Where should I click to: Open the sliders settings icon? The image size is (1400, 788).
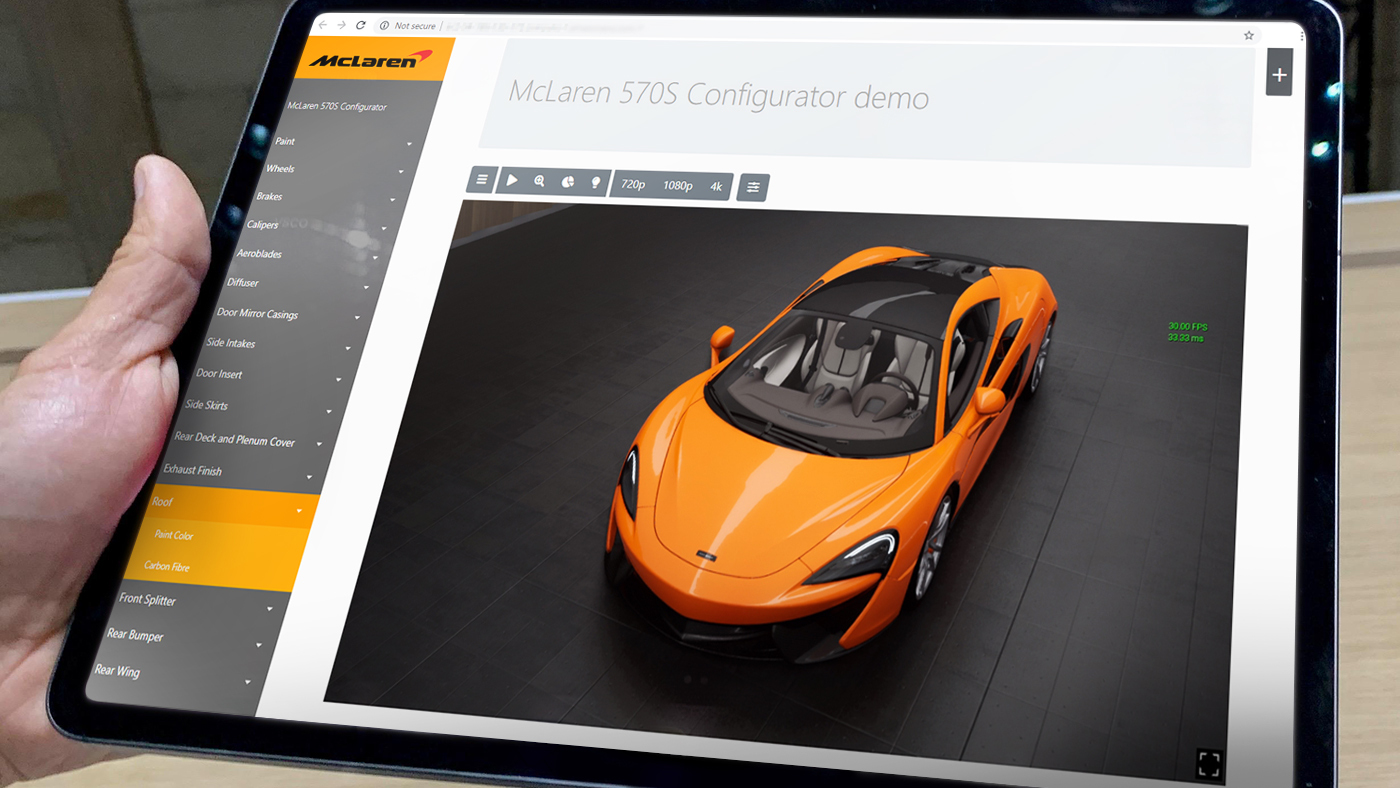pos(753,187)
